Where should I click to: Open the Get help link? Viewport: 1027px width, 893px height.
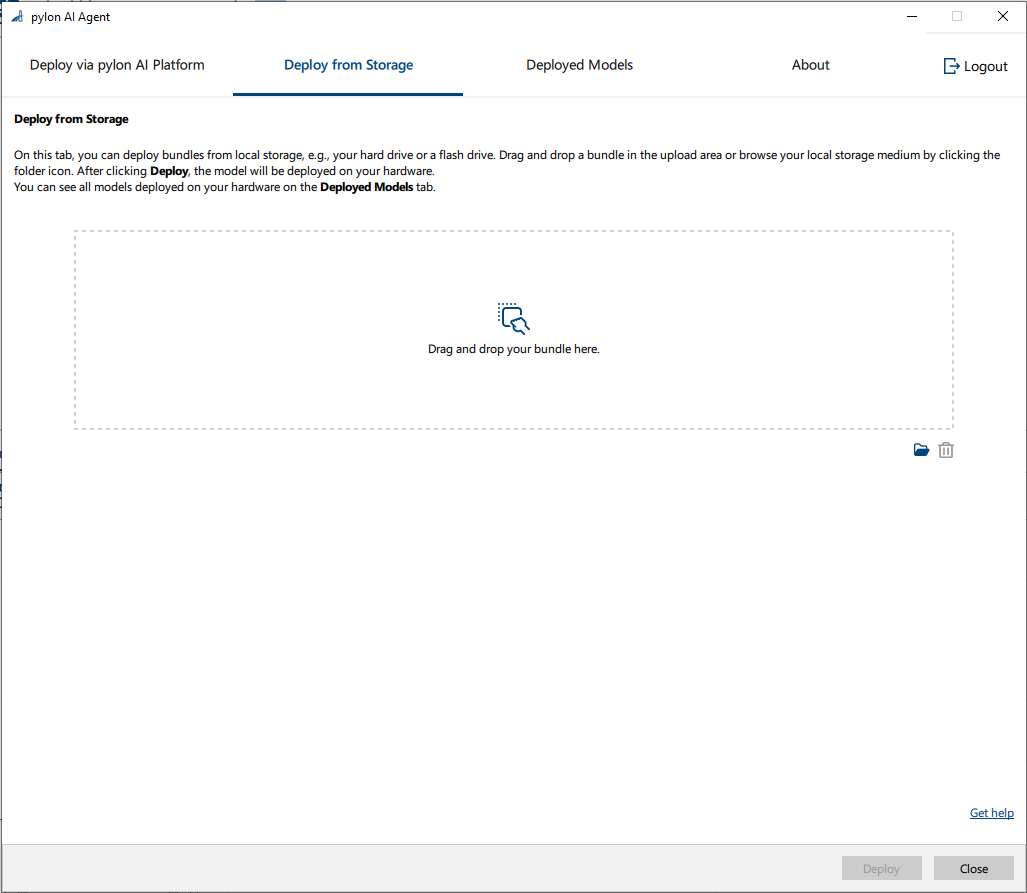[x=992, y=812]
